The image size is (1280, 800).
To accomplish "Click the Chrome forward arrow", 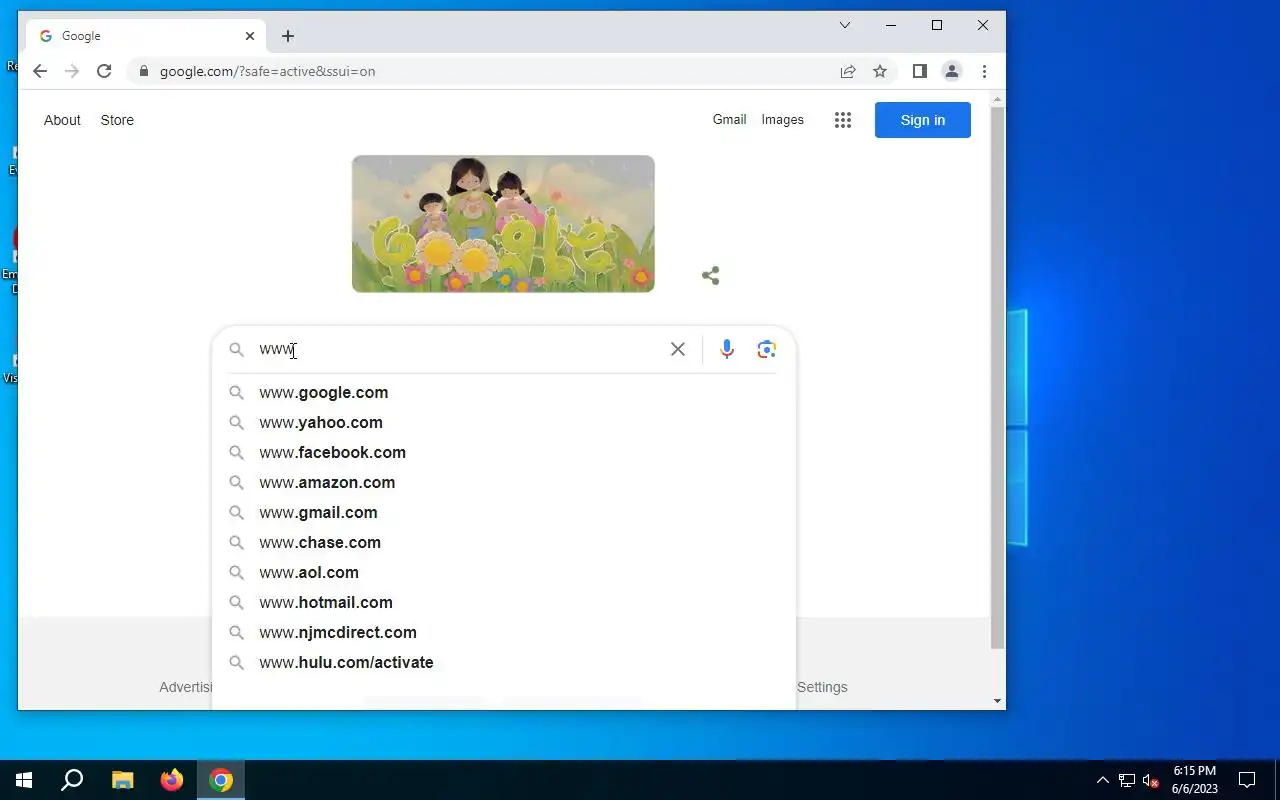I will point(72,71).
